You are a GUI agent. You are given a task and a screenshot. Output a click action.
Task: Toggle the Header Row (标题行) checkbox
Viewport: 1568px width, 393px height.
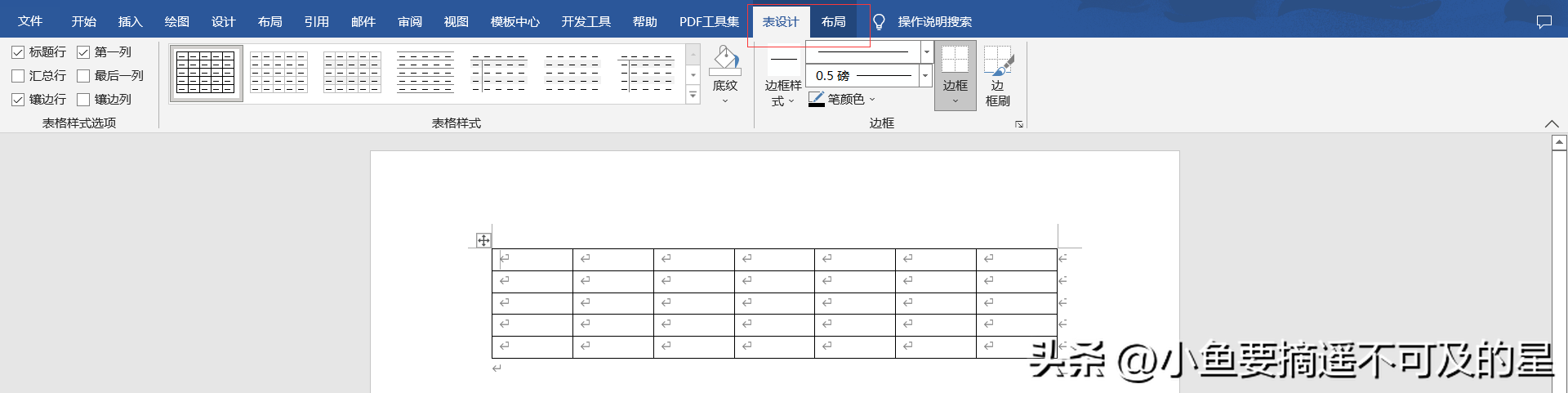(x=18, y=52)
